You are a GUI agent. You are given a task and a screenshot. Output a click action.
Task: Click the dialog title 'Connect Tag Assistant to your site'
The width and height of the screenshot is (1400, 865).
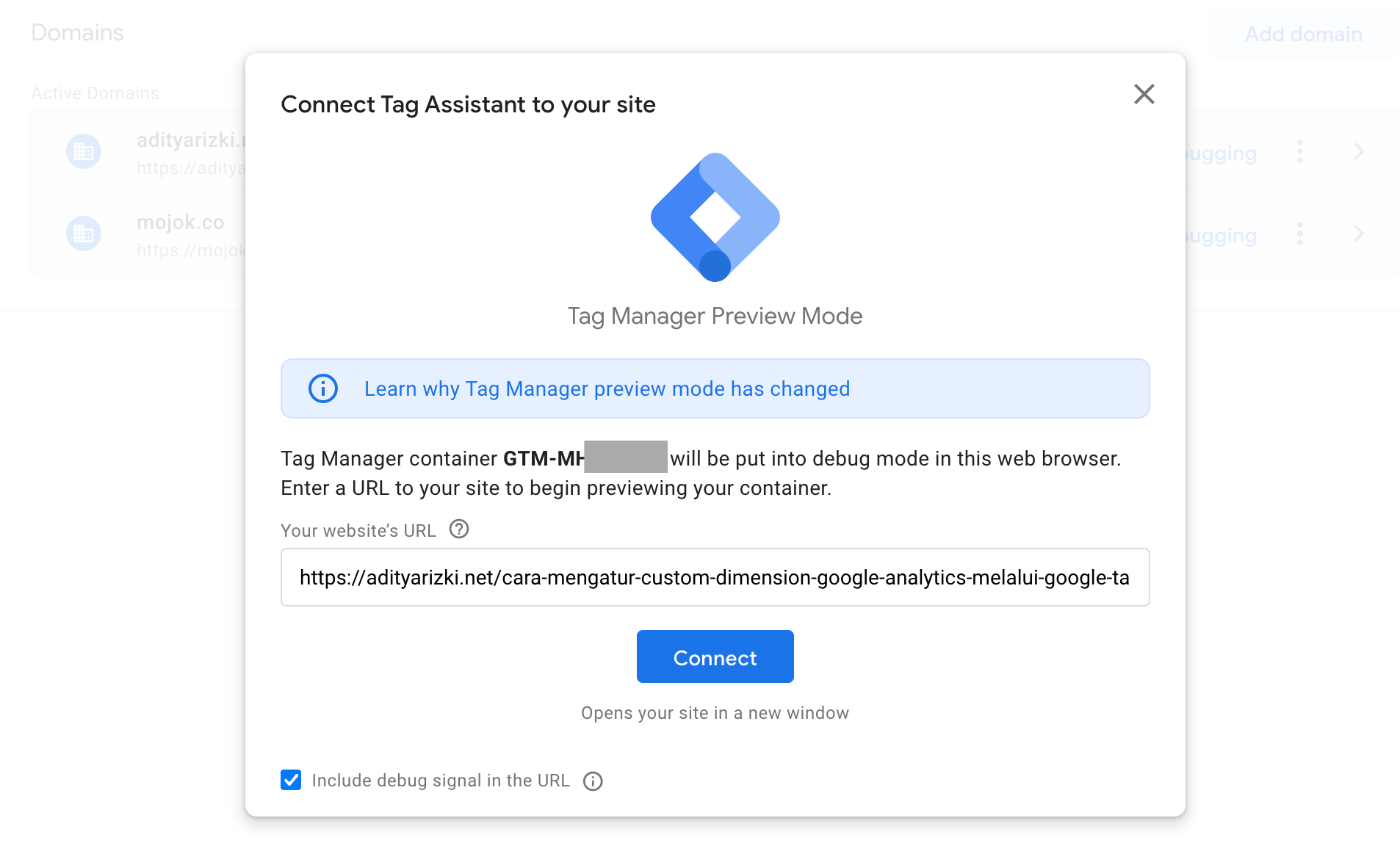[x=468, y=104]
